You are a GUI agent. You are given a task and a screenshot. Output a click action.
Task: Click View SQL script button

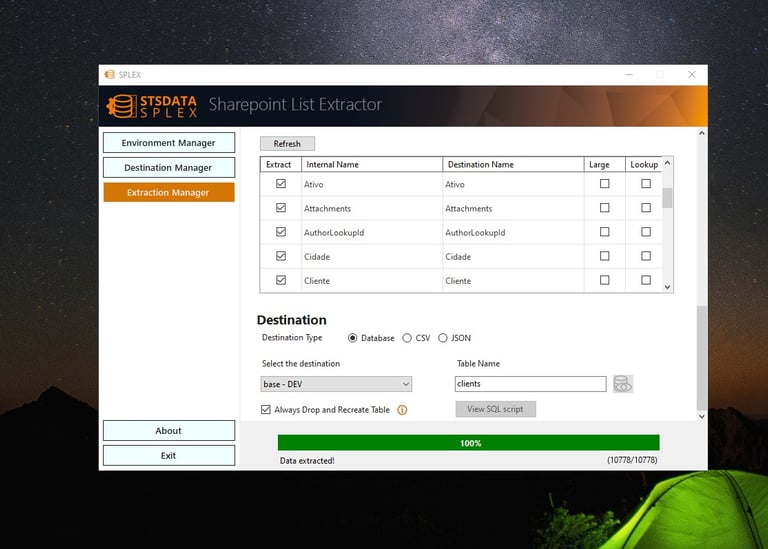(x=496, y=409)
